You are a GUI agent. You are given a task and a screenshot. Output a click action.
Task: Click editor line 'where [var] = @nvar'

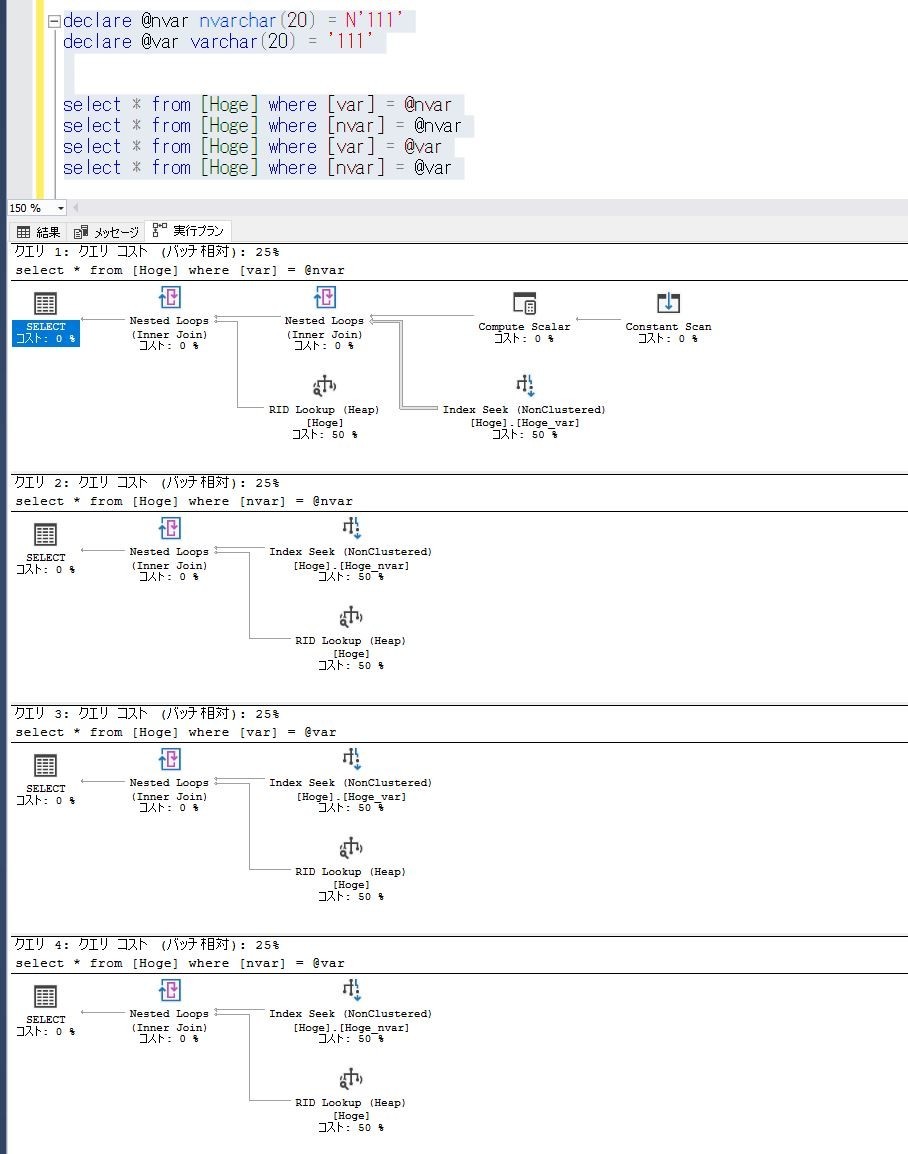(258, 105)
